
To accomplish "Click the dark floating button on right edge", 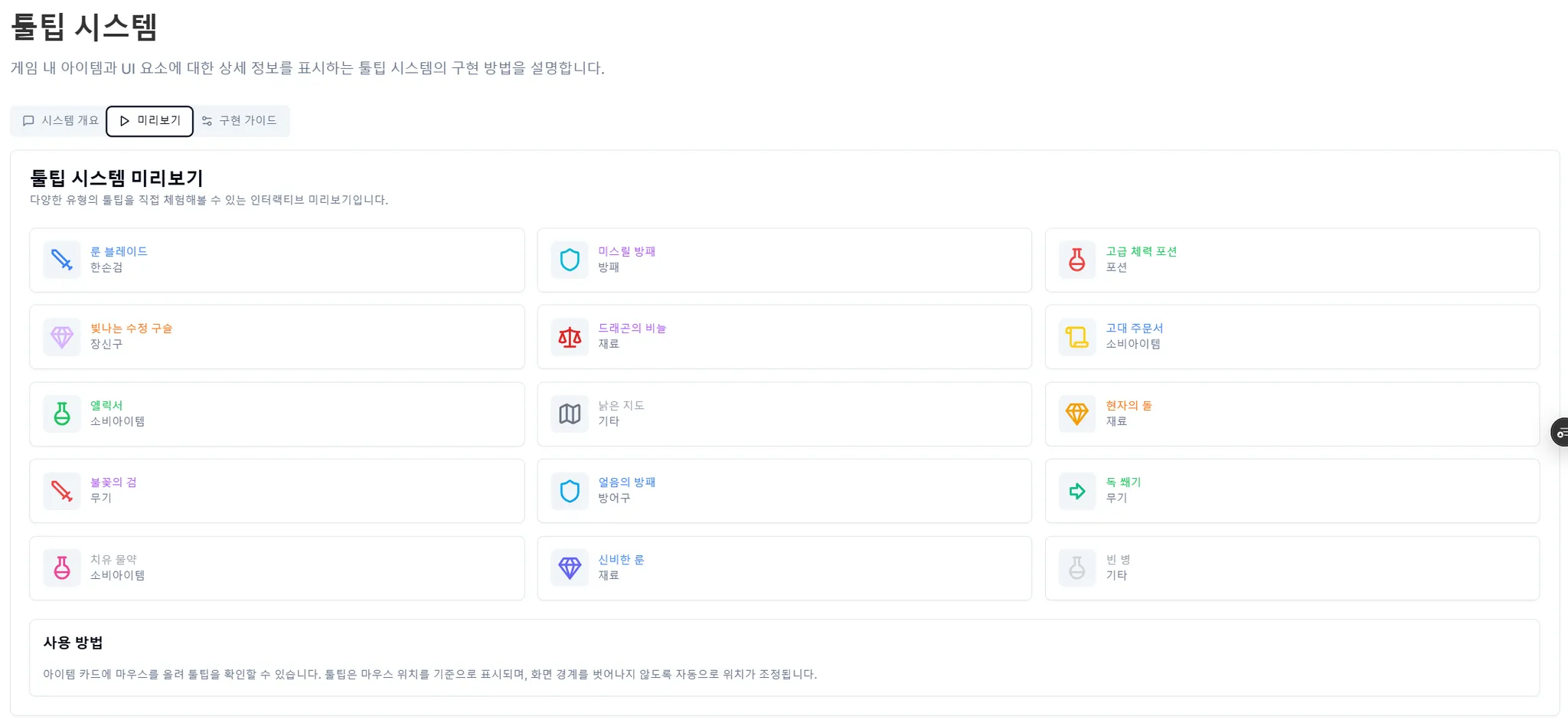I will point(1562,433).
